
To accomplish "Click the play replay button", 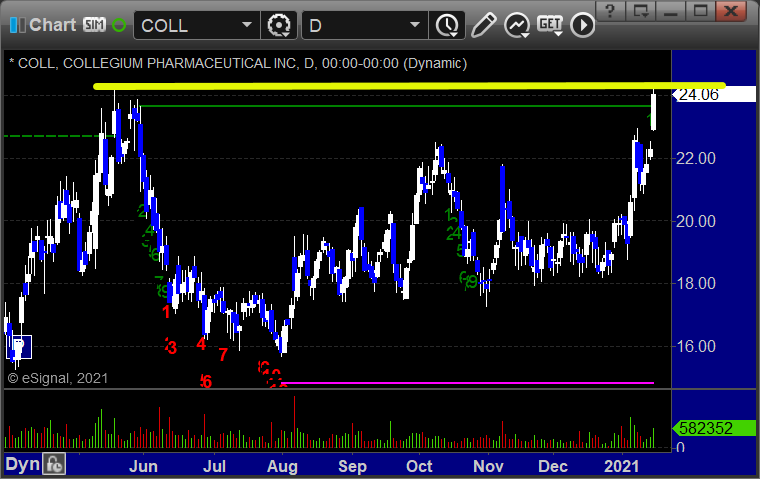I will [x=582, y=25].
